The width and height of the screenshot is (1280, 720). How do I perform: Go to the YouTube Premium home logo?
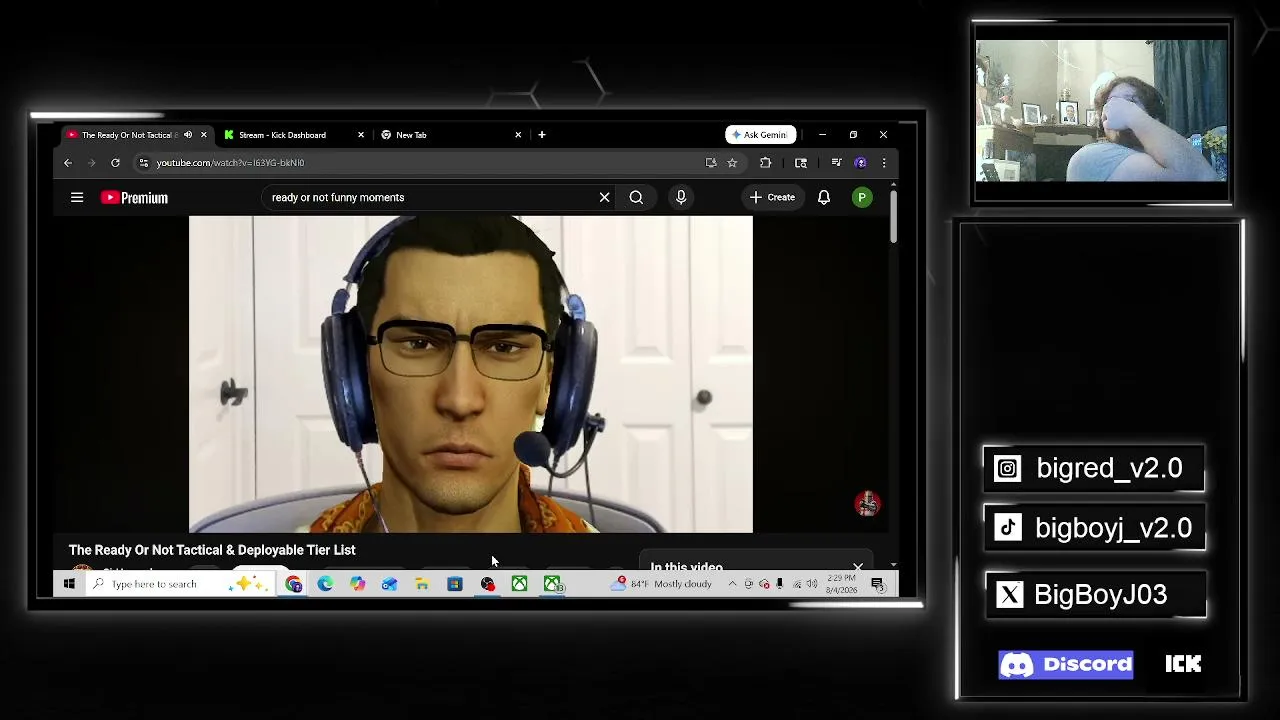click(x=134, y=198)
